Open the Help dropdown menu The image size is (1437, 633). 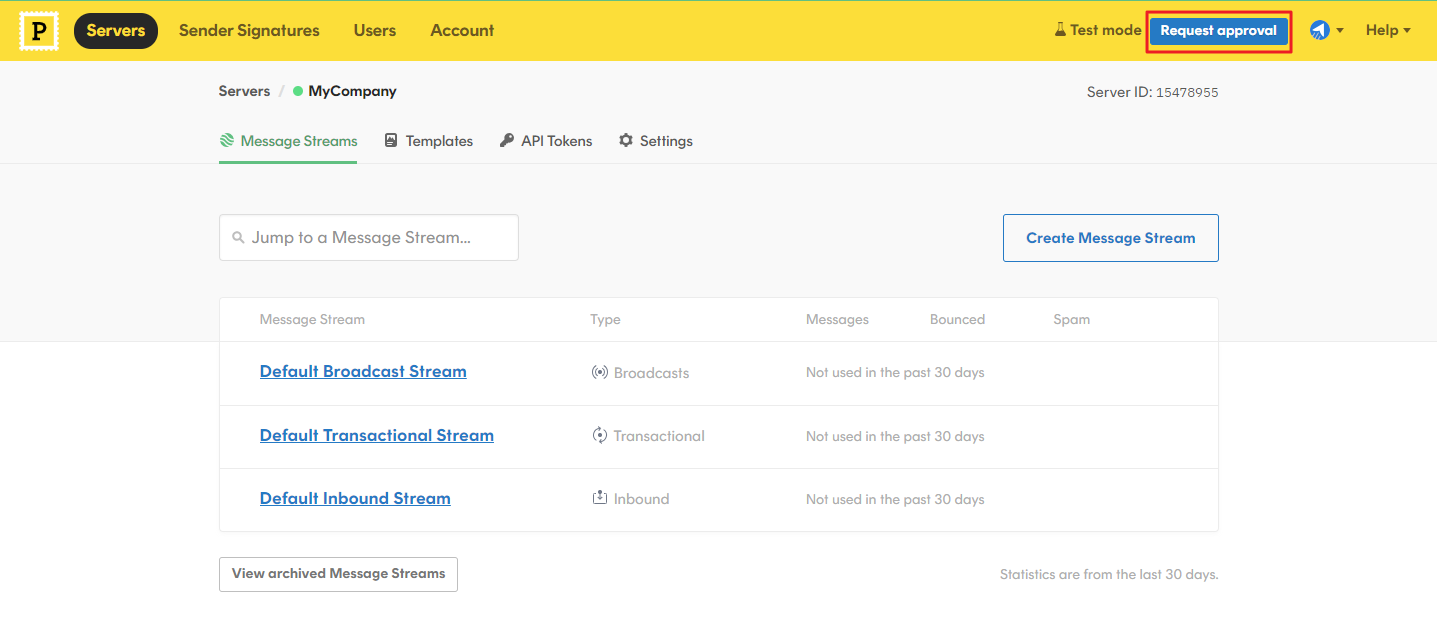pyautogui.click(x=1388, y=30)
